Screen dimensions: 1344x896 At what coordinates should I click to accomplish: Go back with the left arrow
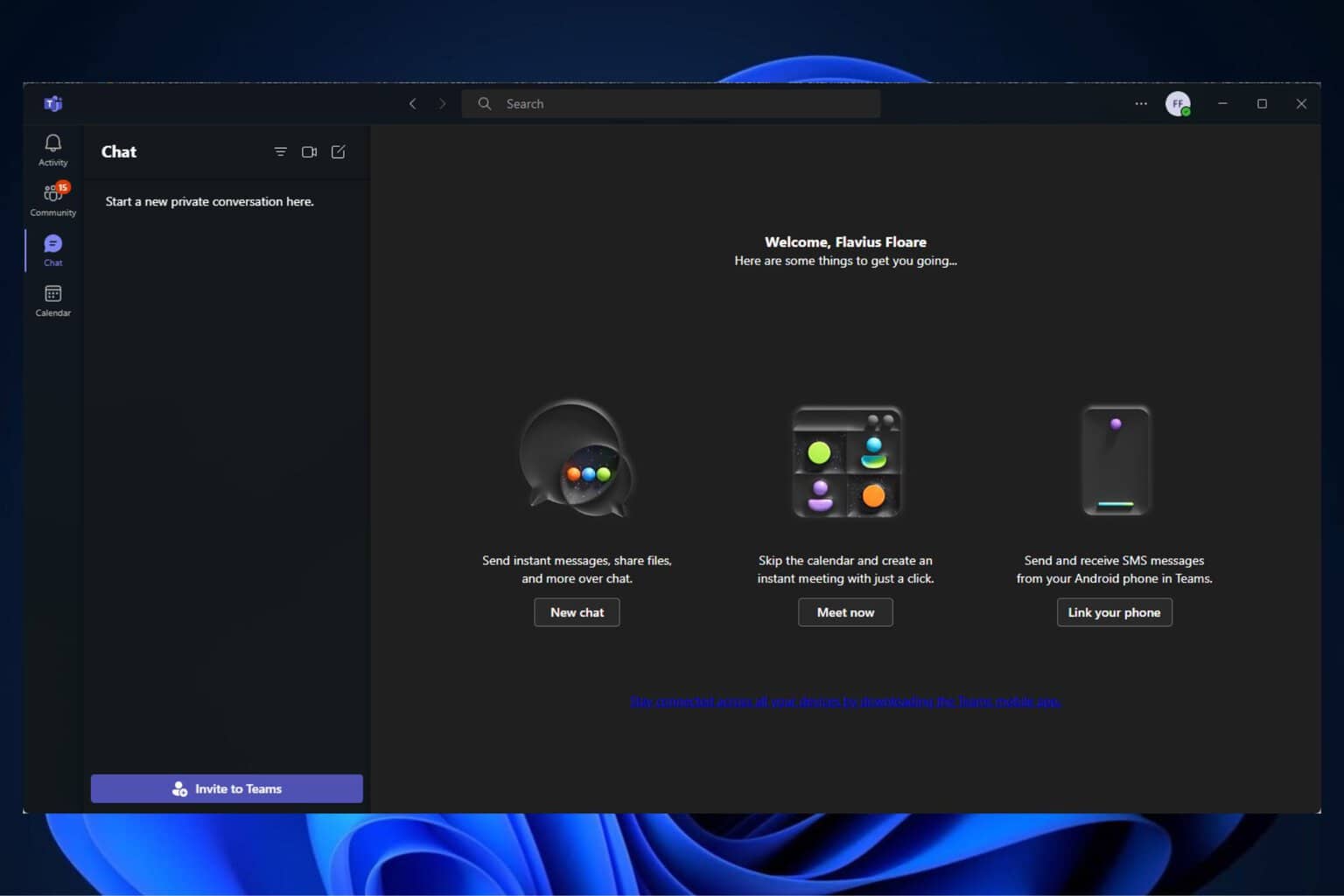413,103
